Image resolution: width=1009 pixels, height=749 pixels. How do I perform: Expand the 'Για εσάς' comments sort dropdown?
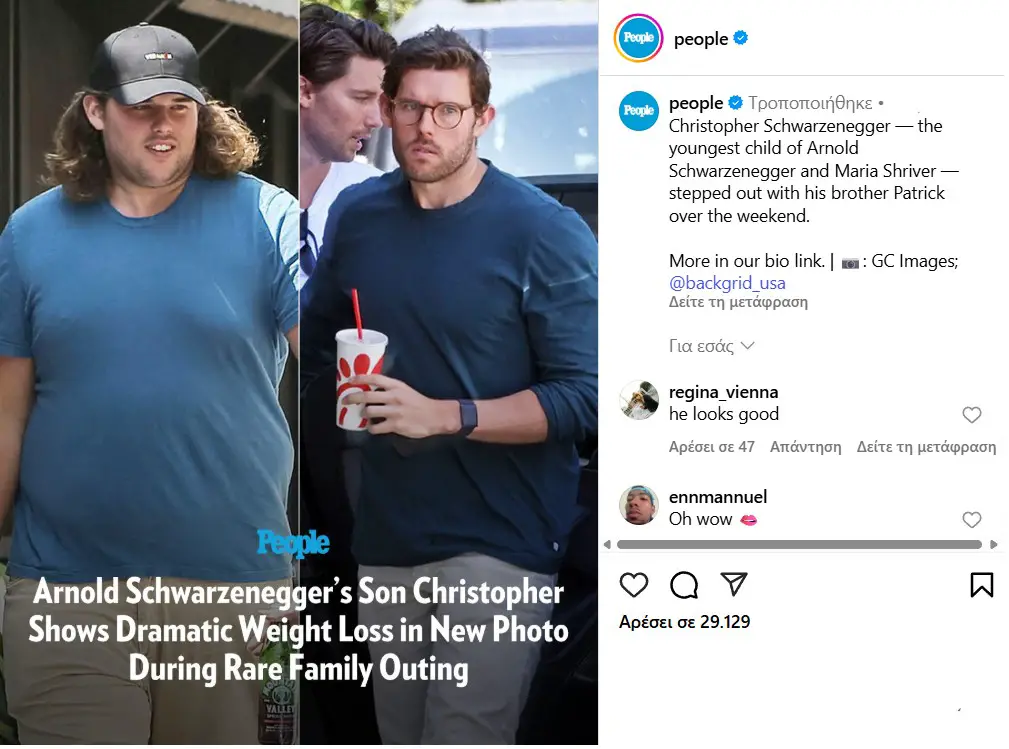tap(711, 346)
